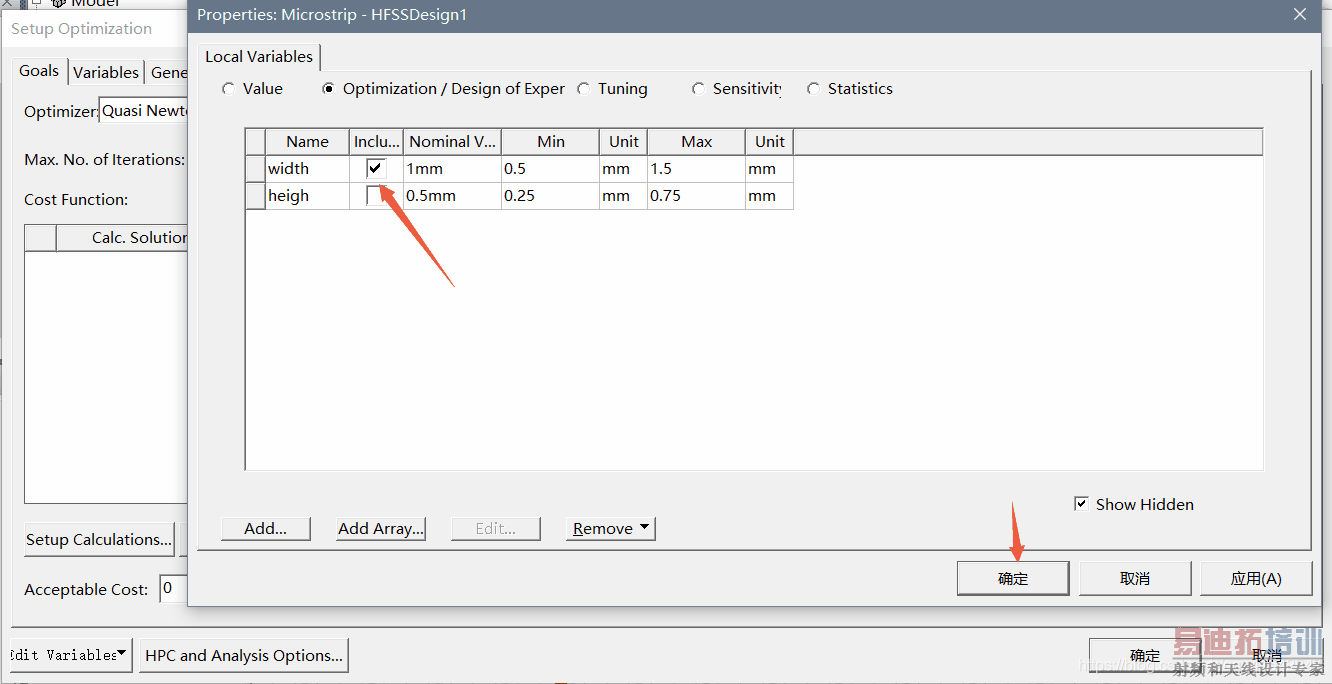
Task: Click the row selector for width
Action: (255, 169)
